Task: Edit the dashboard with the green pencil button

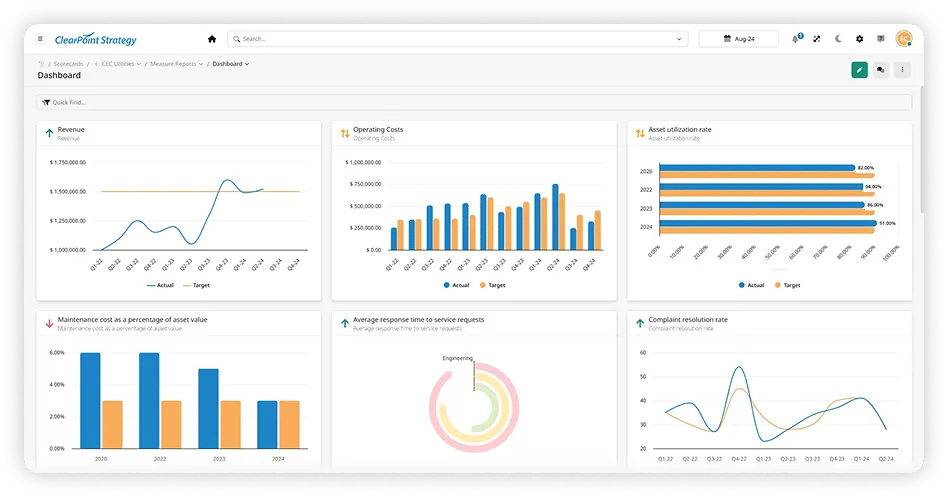Action: tap(859, 70)
